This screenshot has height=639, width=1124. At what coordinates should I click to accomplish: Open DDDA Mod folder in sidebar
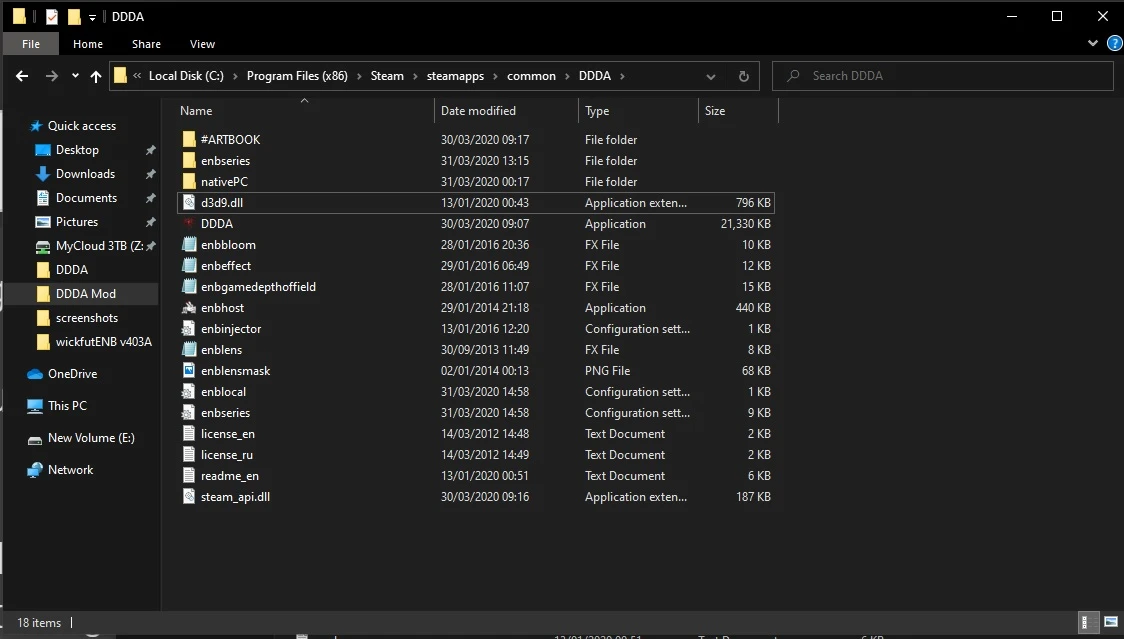coord(85,293)
